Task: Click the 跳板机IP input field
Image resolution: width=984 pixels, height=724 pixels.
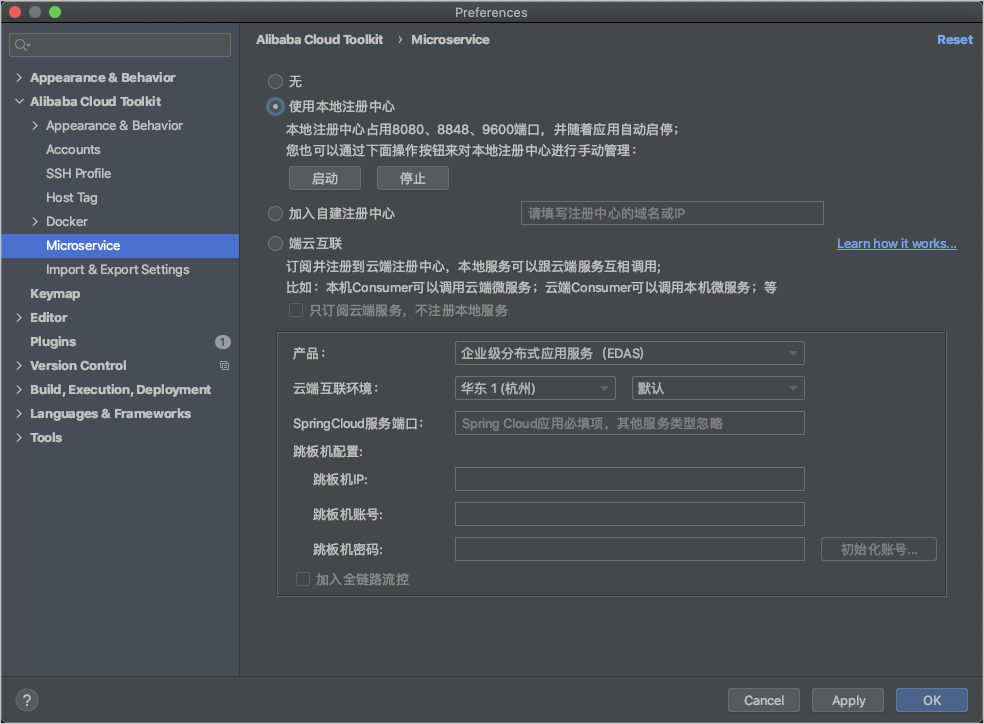Action: point(629,479)
